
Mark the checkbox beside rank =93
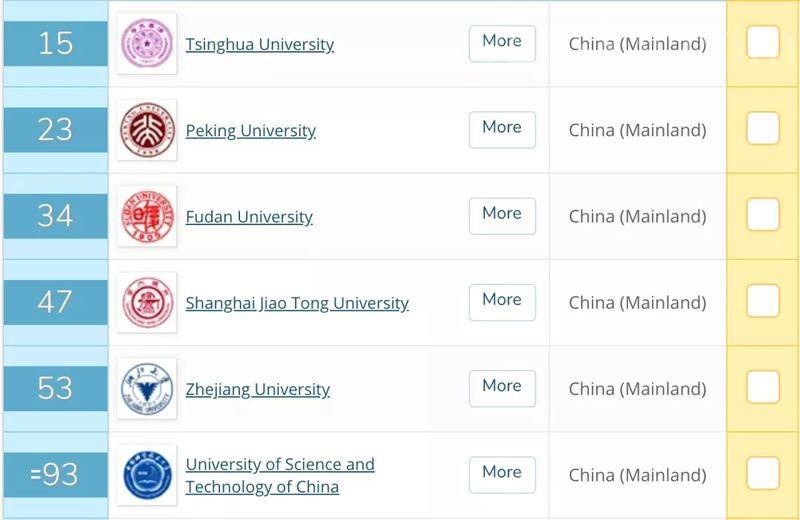(763, 474)
